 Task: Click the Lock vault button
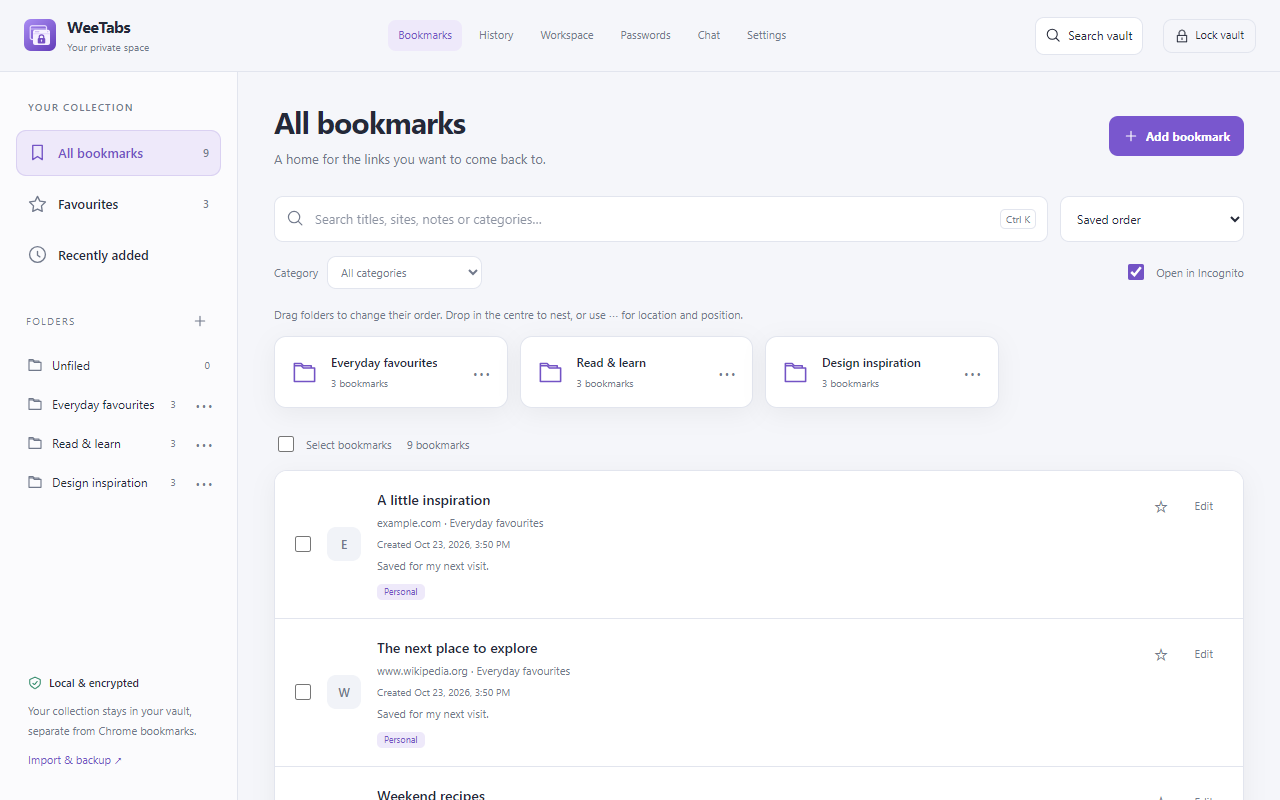(1209, 35)
